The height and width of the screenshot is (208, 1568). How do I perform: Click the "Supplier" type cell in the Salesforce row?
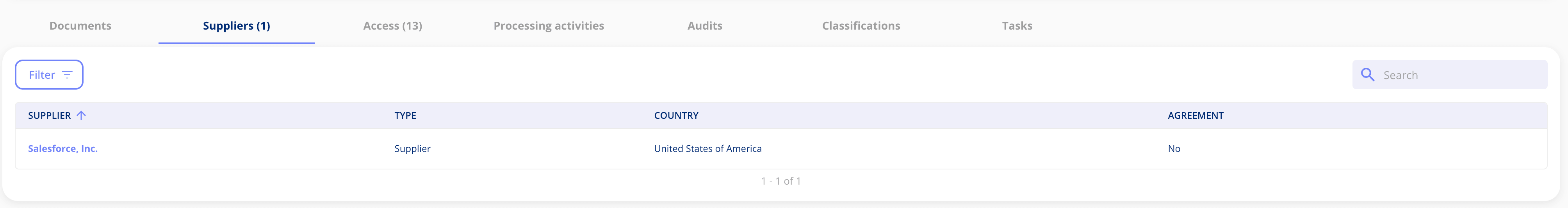pyautogui.click(x=412, y=148)
